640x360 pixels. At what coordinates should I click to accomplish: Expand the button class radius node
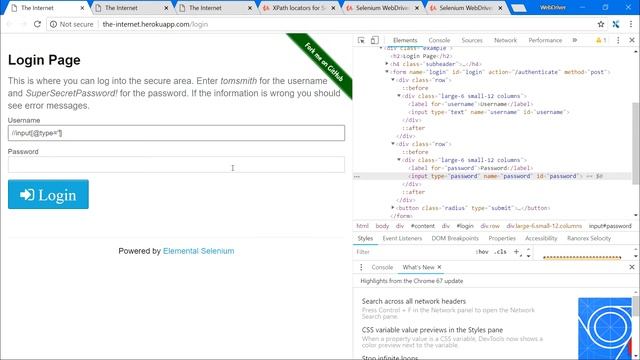393,208
